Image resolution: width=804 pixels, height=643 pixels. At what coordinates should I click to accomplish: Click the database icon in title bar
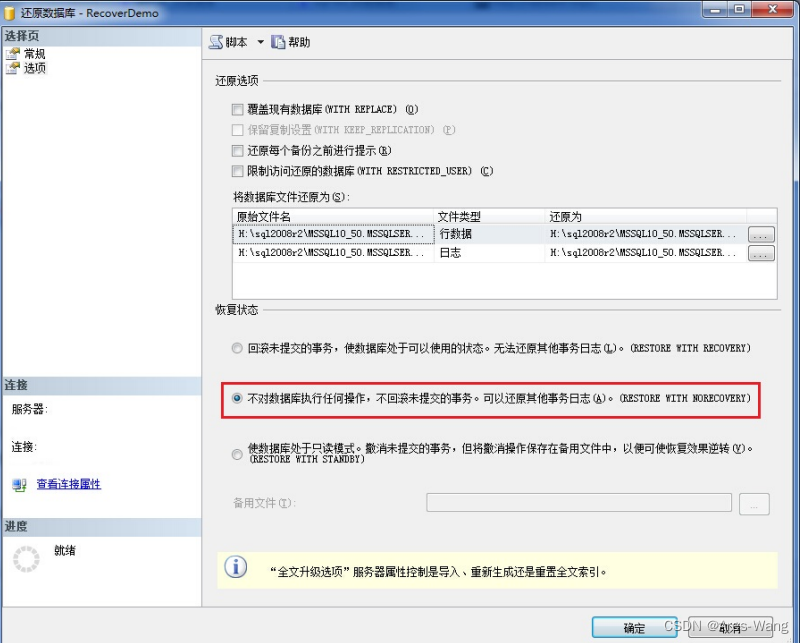[10, 13]
